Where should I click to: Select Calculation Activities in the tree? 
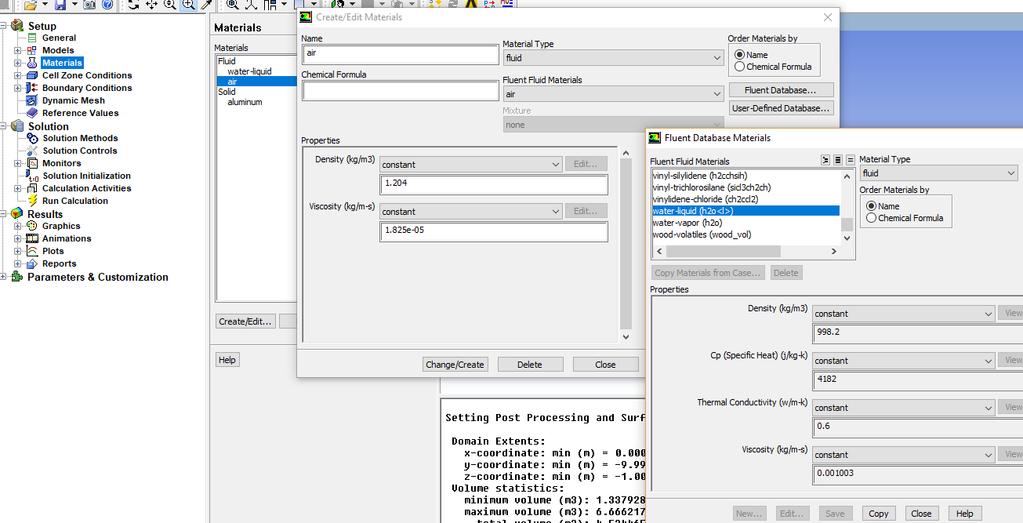click(87, 188)
